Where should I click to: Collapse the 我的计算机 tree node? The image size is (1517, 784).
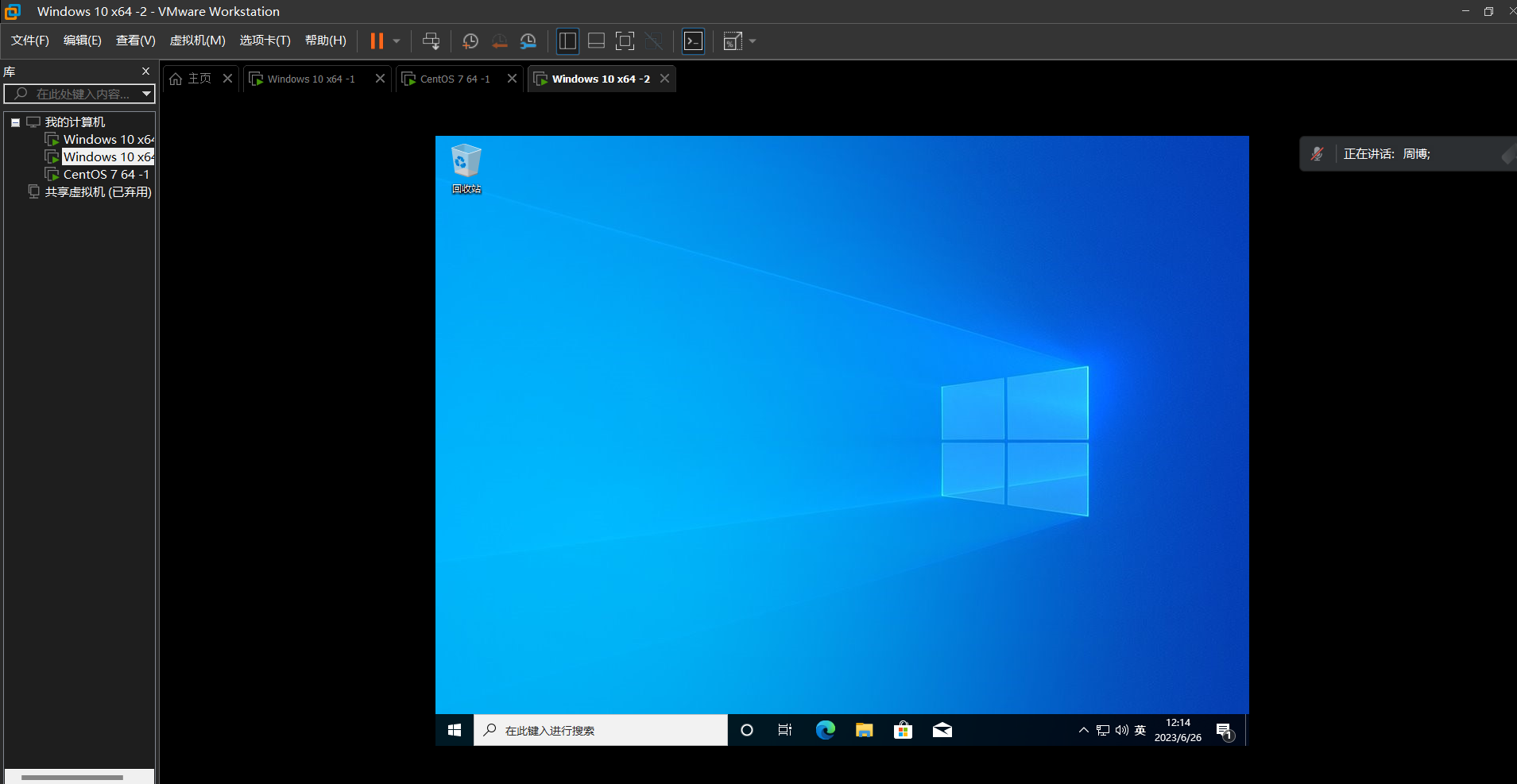point(15,122)
